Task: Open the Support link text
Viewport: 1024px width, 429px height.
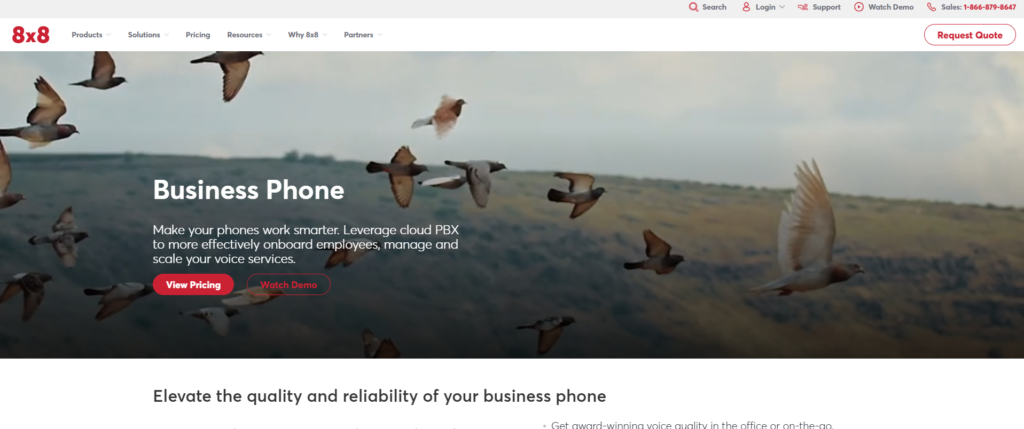Action: pos(827,7)
